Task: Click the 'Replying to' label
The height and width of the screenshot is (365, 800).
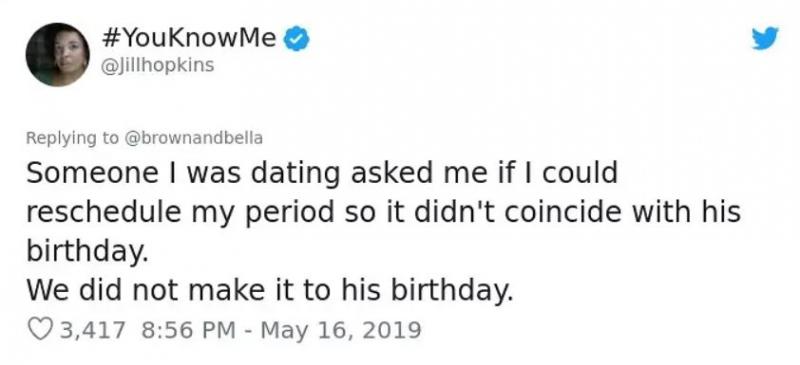Action: click(72, 138)
